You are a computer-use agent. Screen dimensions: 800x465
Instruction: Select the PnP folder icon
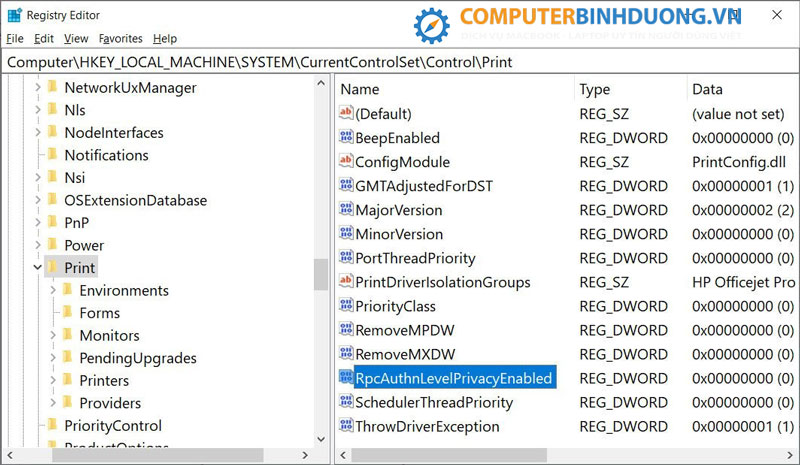click(x=53, y=222)
